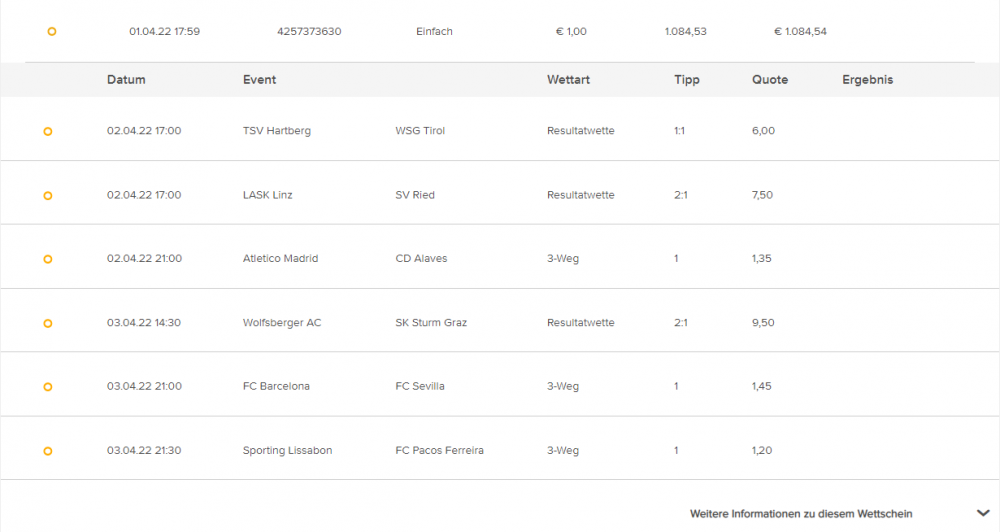
Task: Click the bet number 4257373630
Action: 309,31
